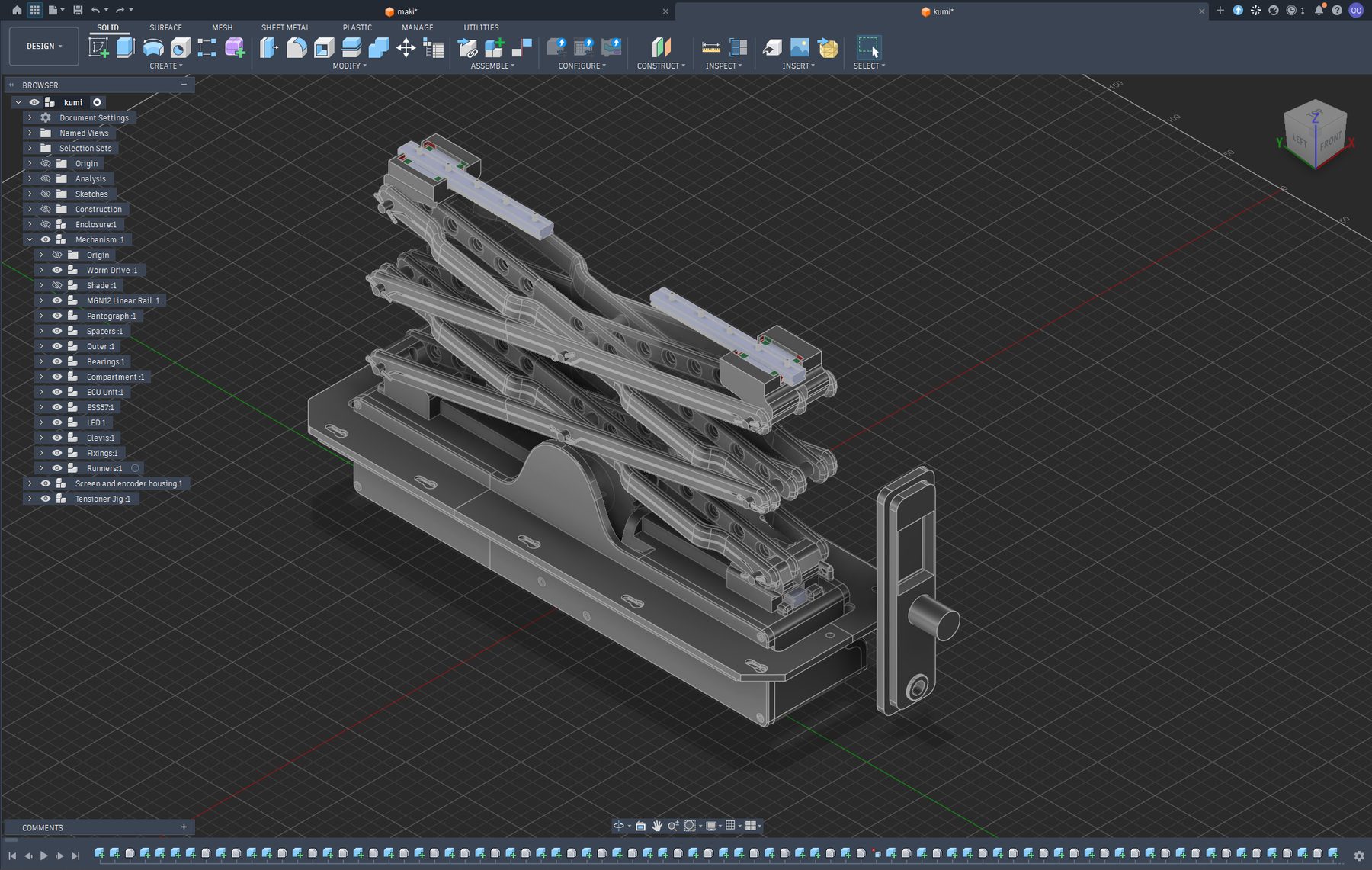Viewport: 1372px width, 870px height.
Task: Expand the COMMENTS panel plus button
Action: [184, 827]
